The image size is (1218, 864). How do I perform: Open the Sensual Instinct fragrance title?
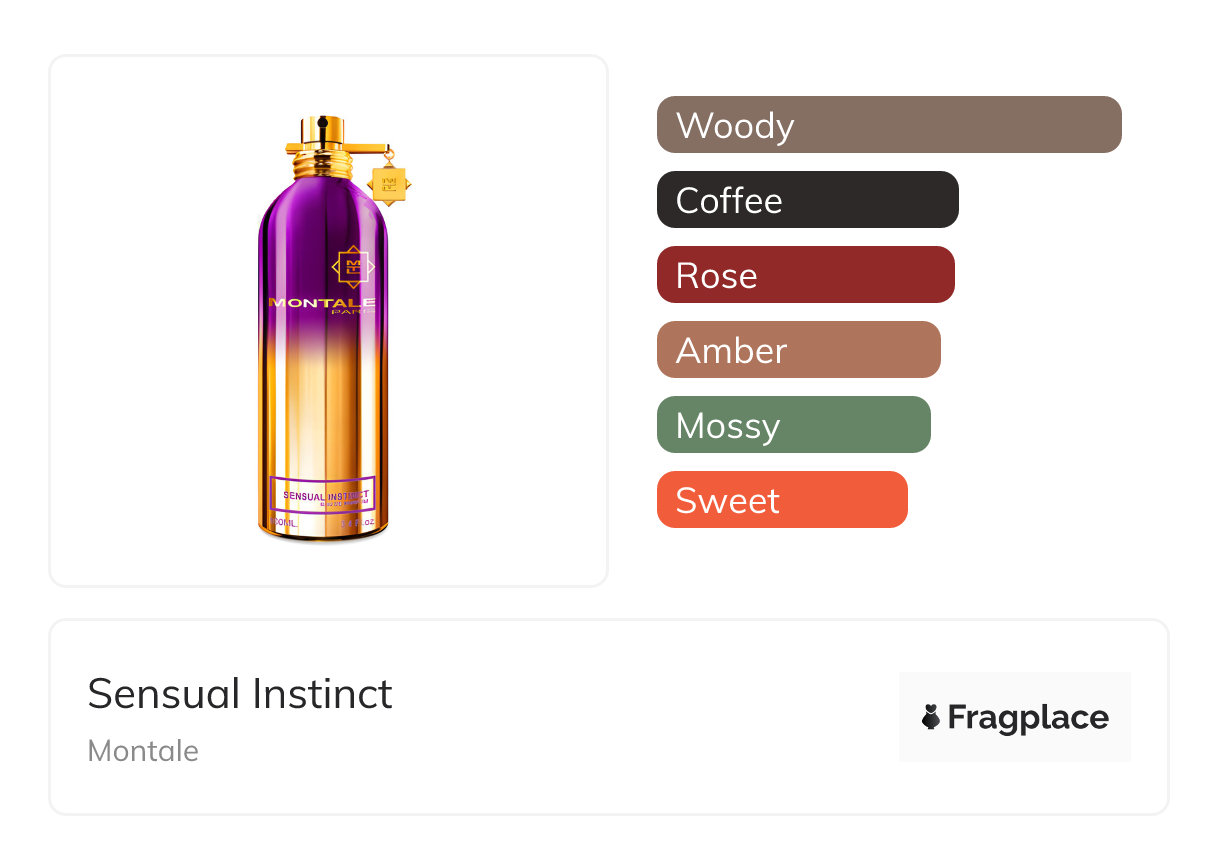(240, 693)
